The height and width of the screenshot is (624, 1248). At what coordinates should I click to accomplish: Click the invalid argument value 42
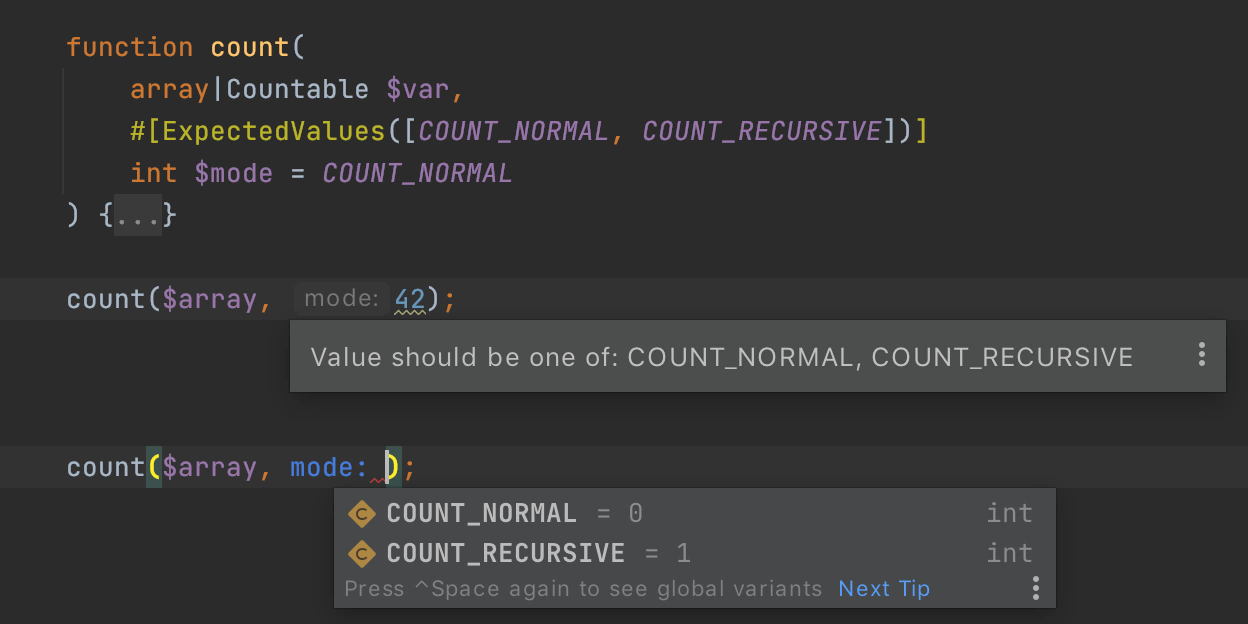[412, 298]
